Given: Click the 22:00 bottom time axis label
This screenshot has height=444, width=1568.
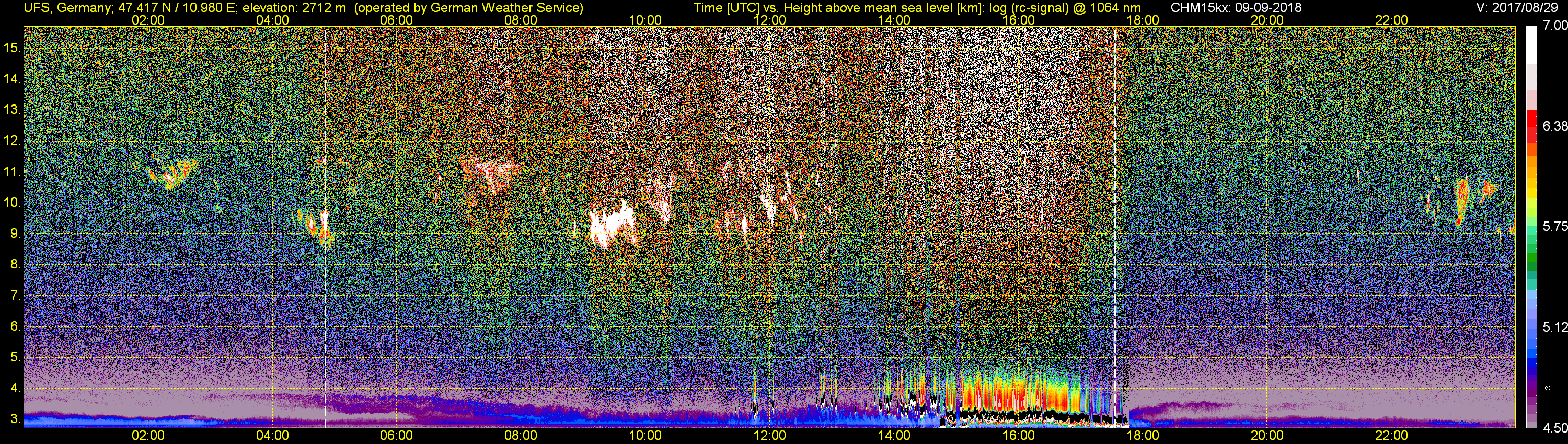Looking at the screenshot, I should tap(1391, 436).
